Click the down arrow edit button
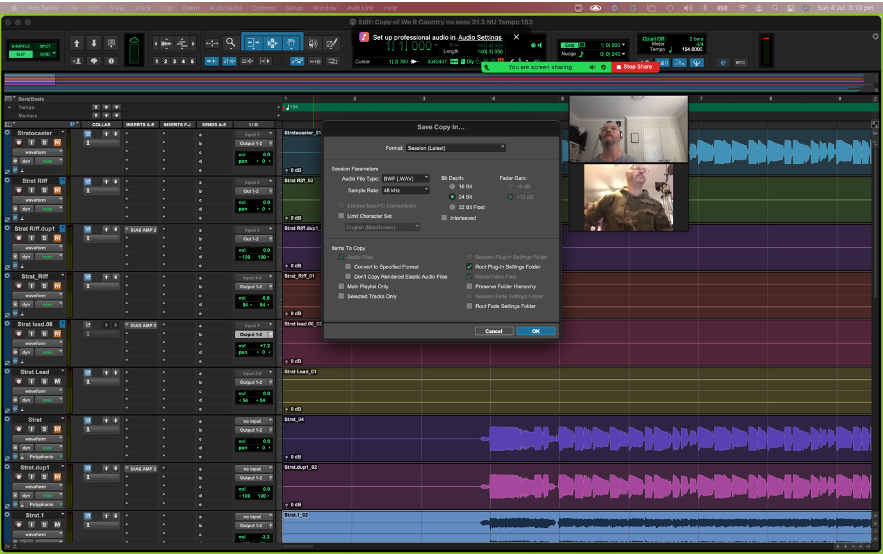Screen dimensions: 883x554 (94, 43)
